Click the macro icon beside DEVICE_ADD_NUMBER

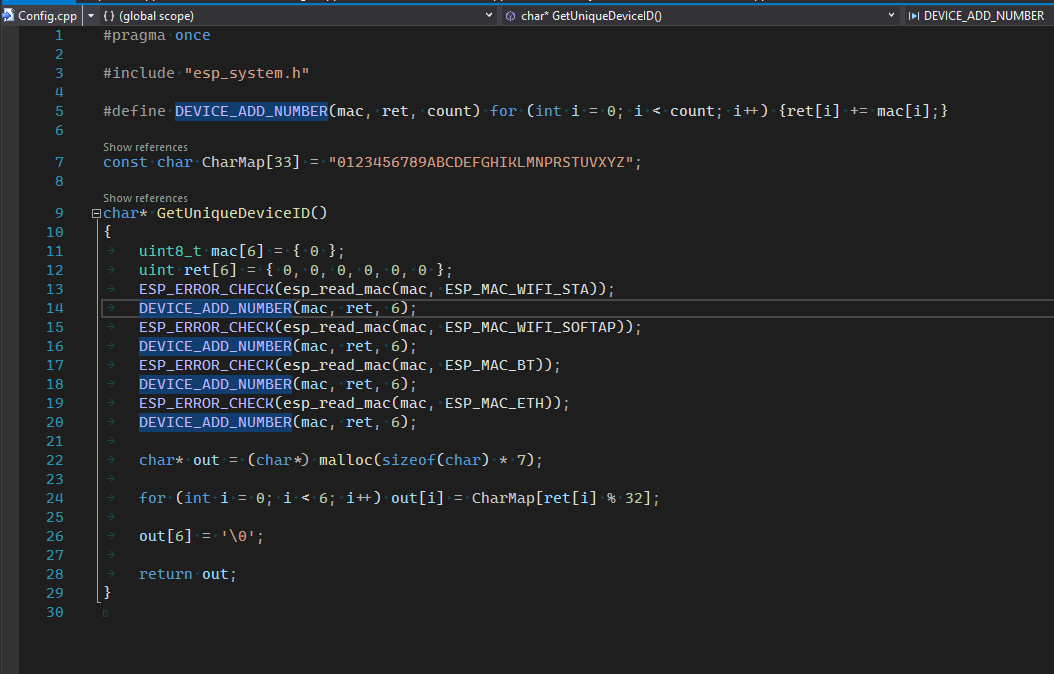[913, 16]
